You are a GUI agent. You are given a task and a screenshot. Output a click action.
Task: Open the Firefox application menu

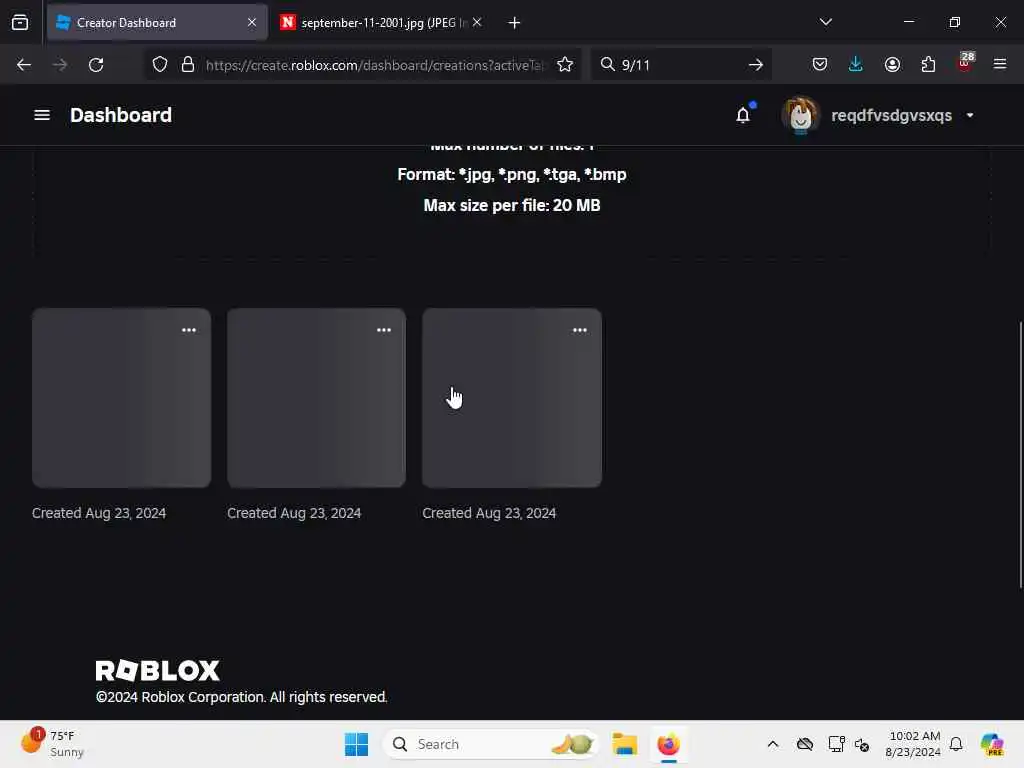click(1000, 64)
